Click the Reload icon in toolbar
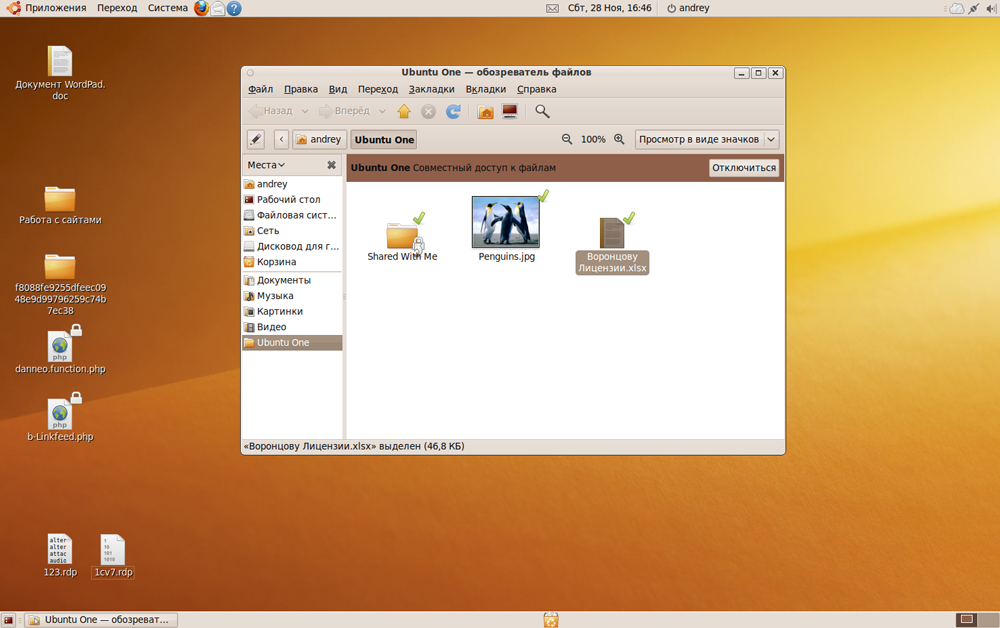Viewport: 1000px width, 628px height. click(x=453, y=112)
